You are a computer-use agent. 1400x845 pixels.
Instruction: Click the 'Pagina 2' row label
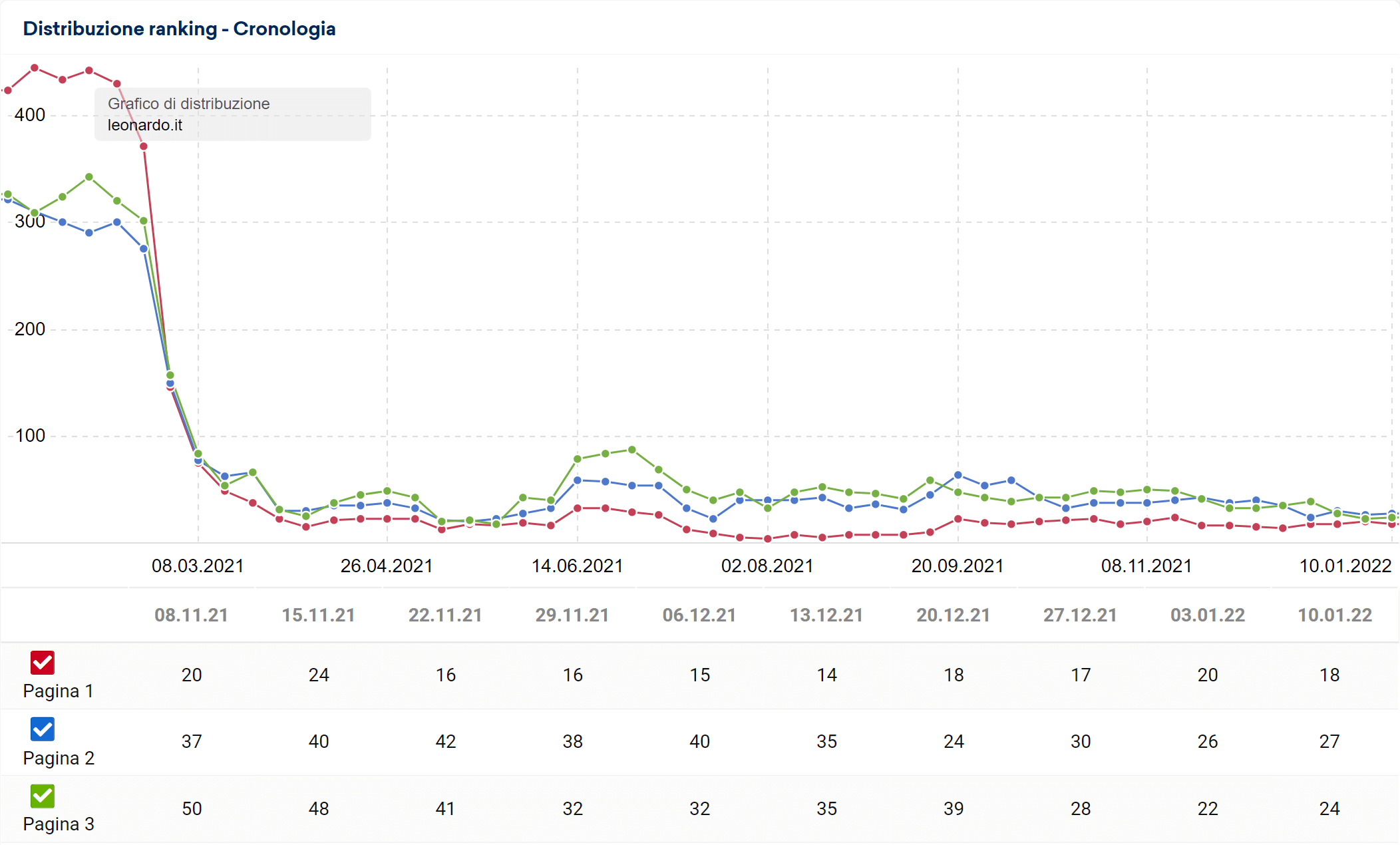59,759
